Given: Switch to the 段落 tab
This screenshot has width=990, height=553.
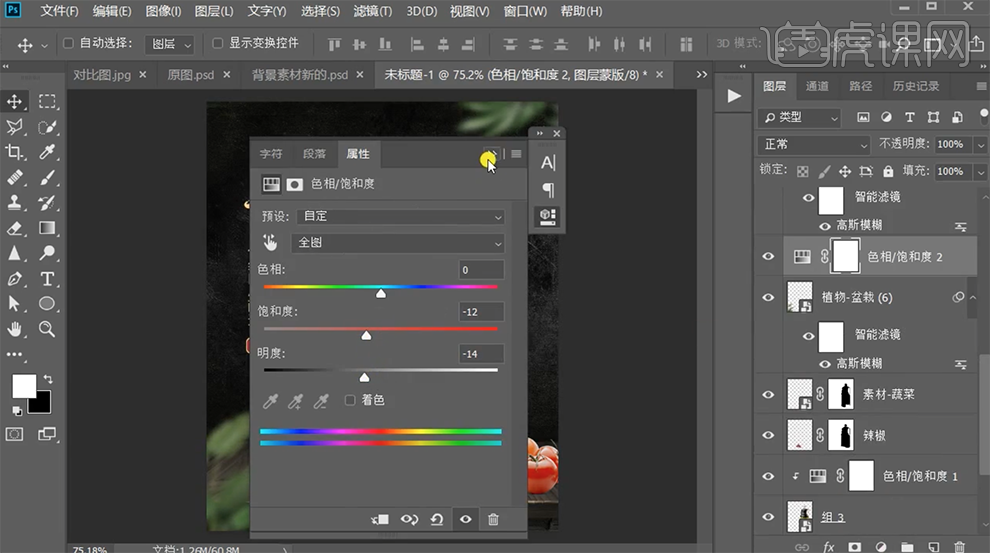Looking at the screenshot, I should (314, 154).
